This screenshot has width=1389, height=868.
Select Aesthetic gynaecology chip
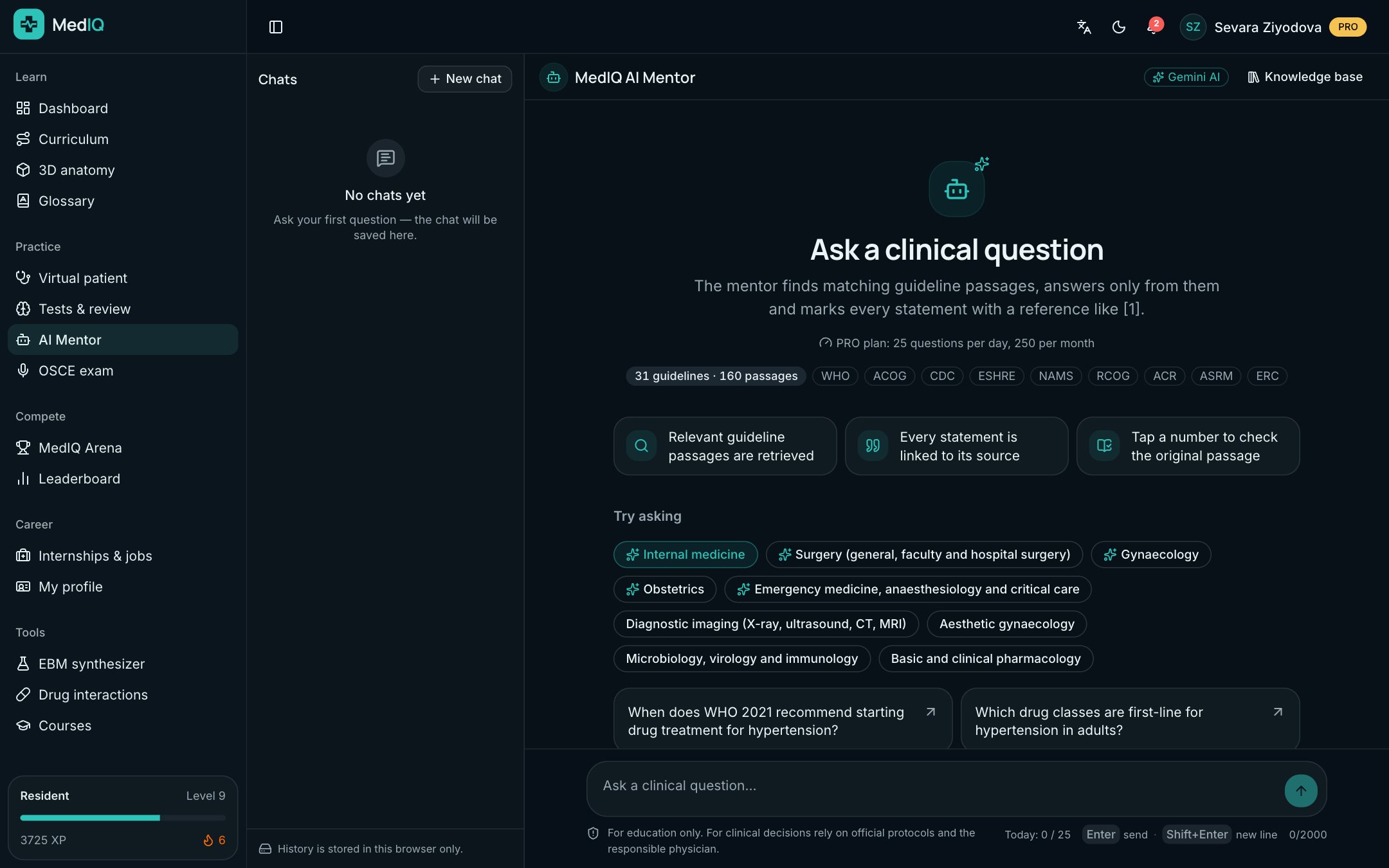(x=1007, y=624)
